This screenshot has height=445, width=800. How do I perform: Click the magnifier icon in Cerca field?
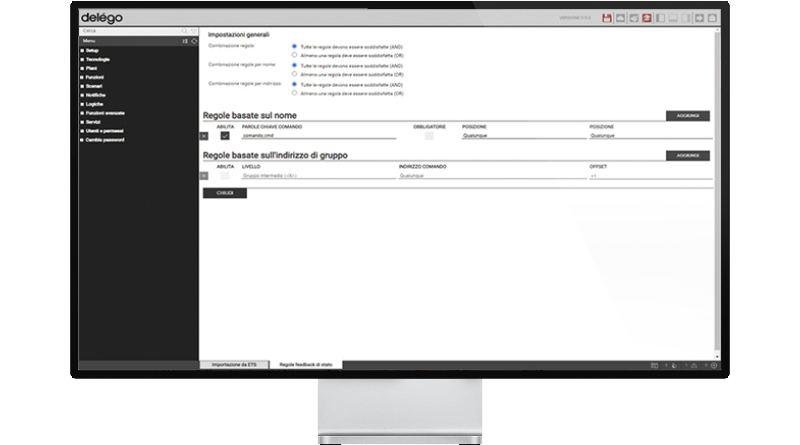coord(185,31)
